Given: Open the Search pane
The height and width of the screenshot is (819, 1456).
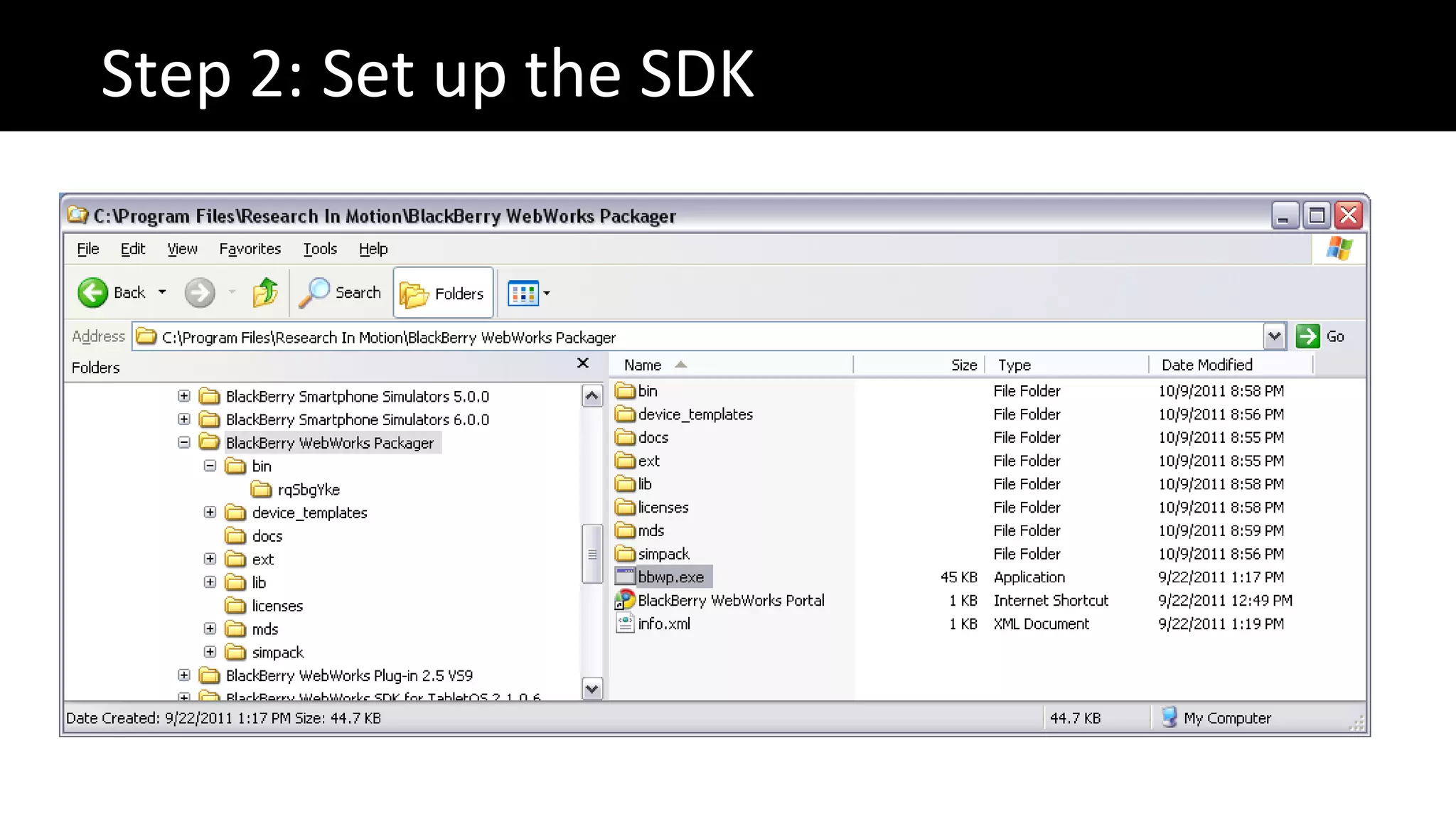Looking at the screenshot, I should click(x=340, y=292).
